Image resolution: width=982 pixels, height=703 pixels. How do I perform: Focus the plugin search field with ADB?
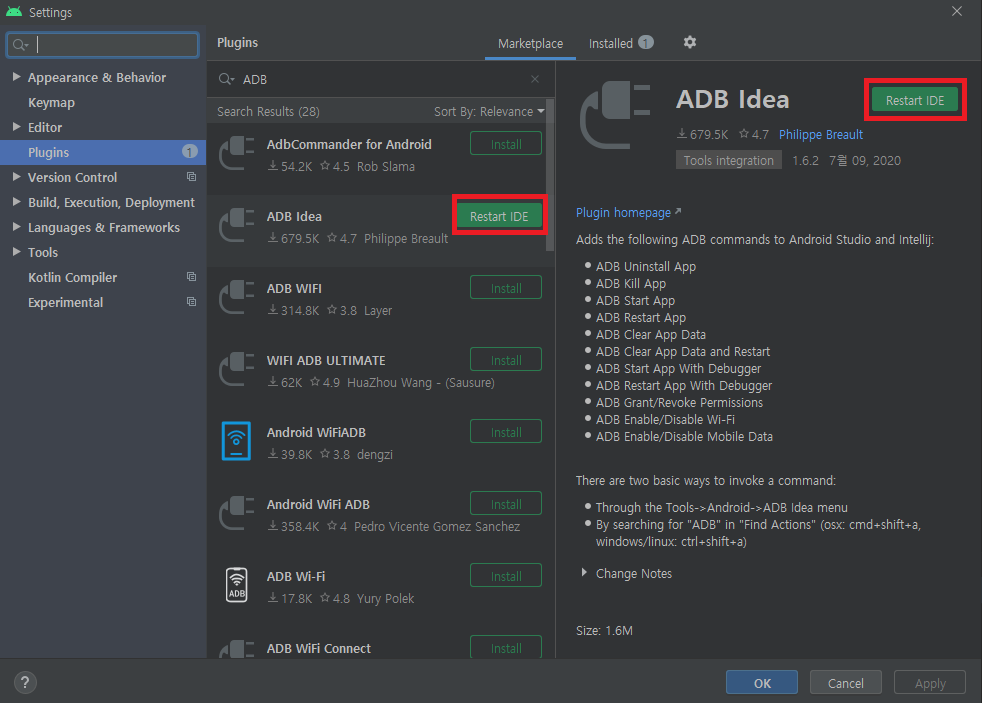coord(381,80)
